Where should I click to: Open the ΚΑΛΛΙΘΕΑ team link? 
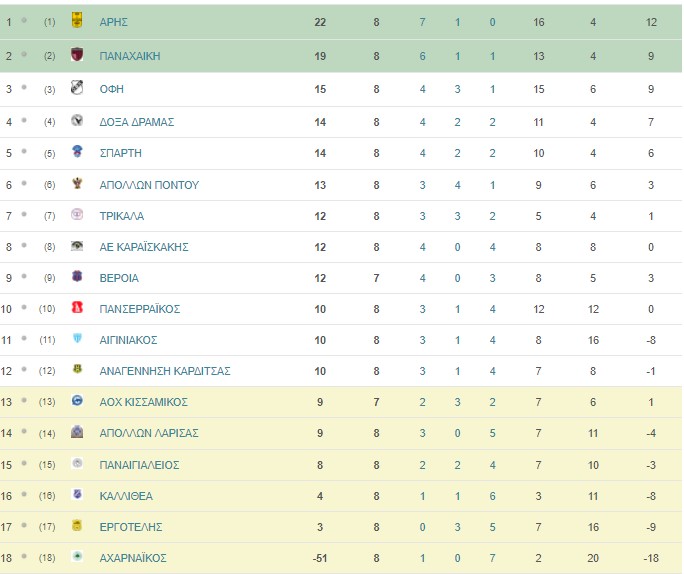126,496
